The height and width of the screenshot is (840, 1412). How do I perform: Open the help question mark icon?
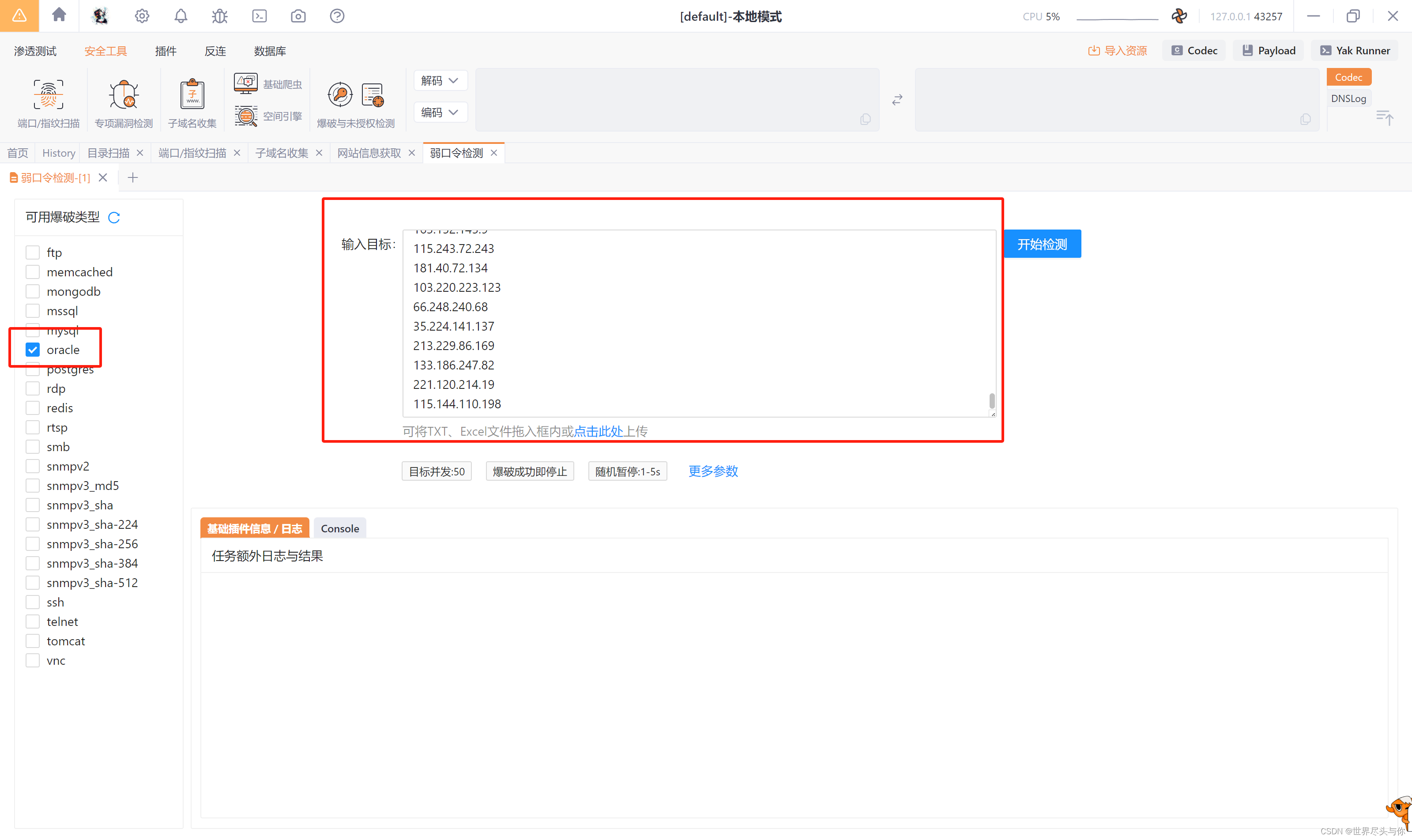pyautogui.click(x=337, y=16)
